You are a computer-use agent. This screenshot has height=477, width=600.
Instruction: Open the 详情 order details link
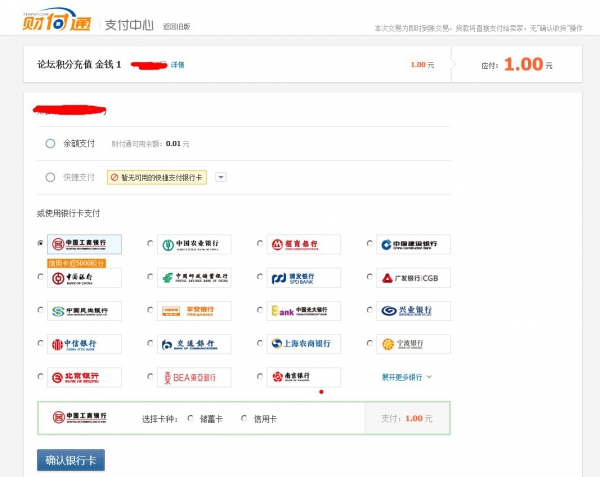pos(177,65)
